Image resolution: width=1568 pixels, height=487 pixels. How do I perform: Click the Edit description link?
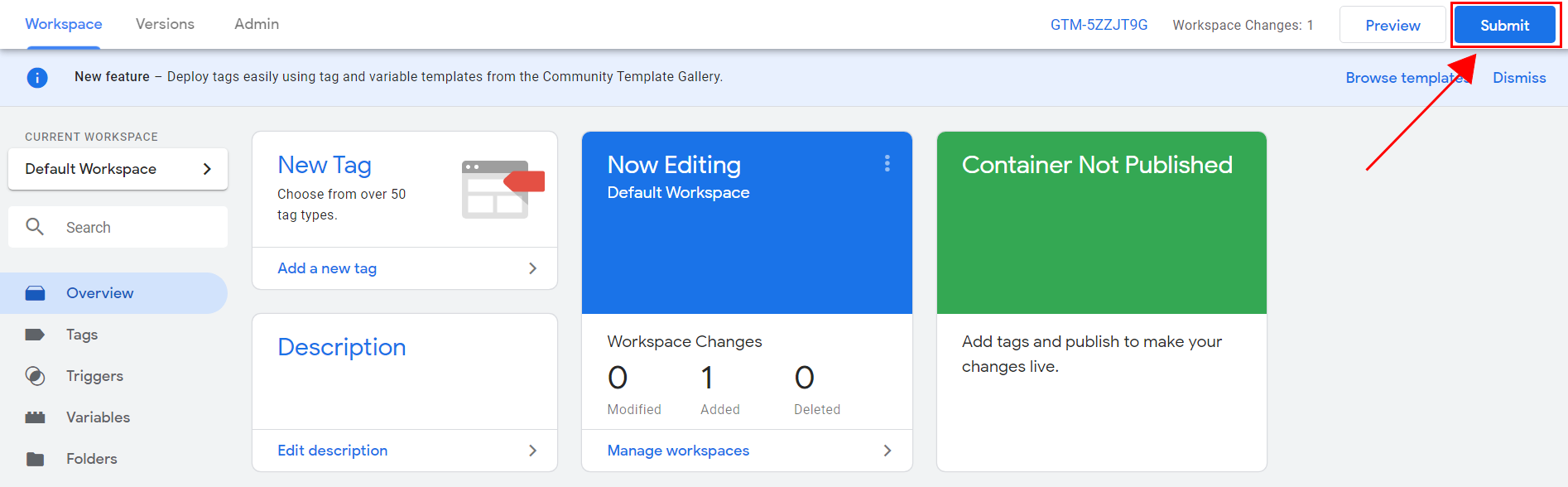pyautogui.click(x=333, y=451)
